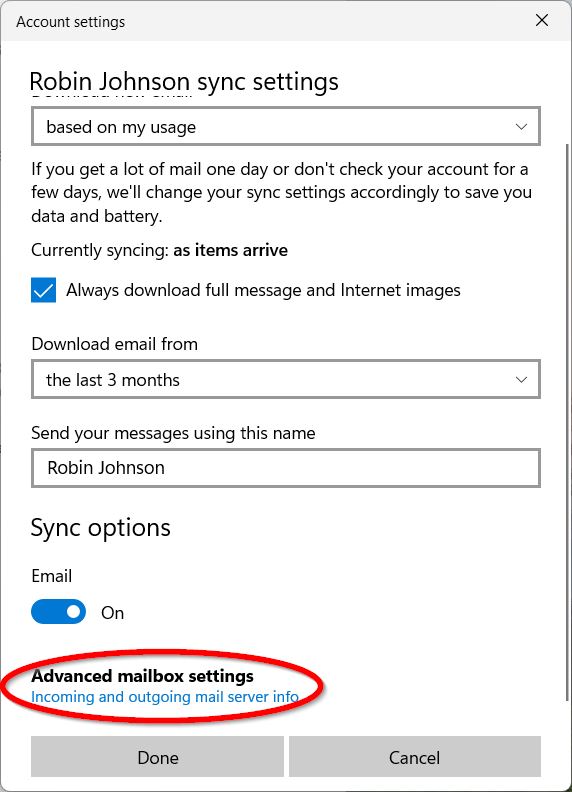This screenshot has width=572, height=792.
Task: Click the "Always download full message and Internet images" label
Action: [263, 290]
